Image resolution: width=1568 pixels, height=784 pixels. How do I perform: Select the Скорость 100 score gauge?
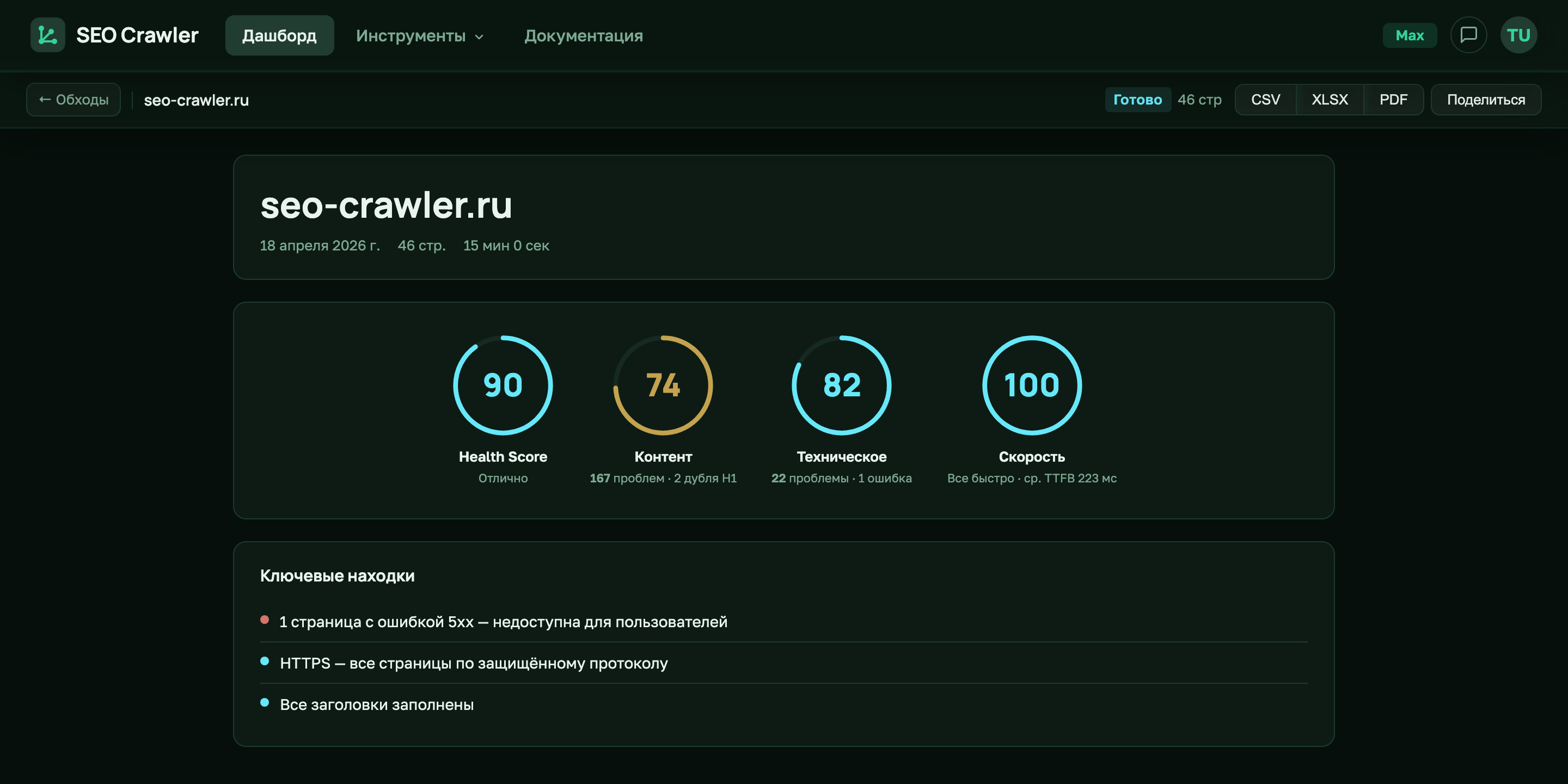click(x=1032, y=385)
